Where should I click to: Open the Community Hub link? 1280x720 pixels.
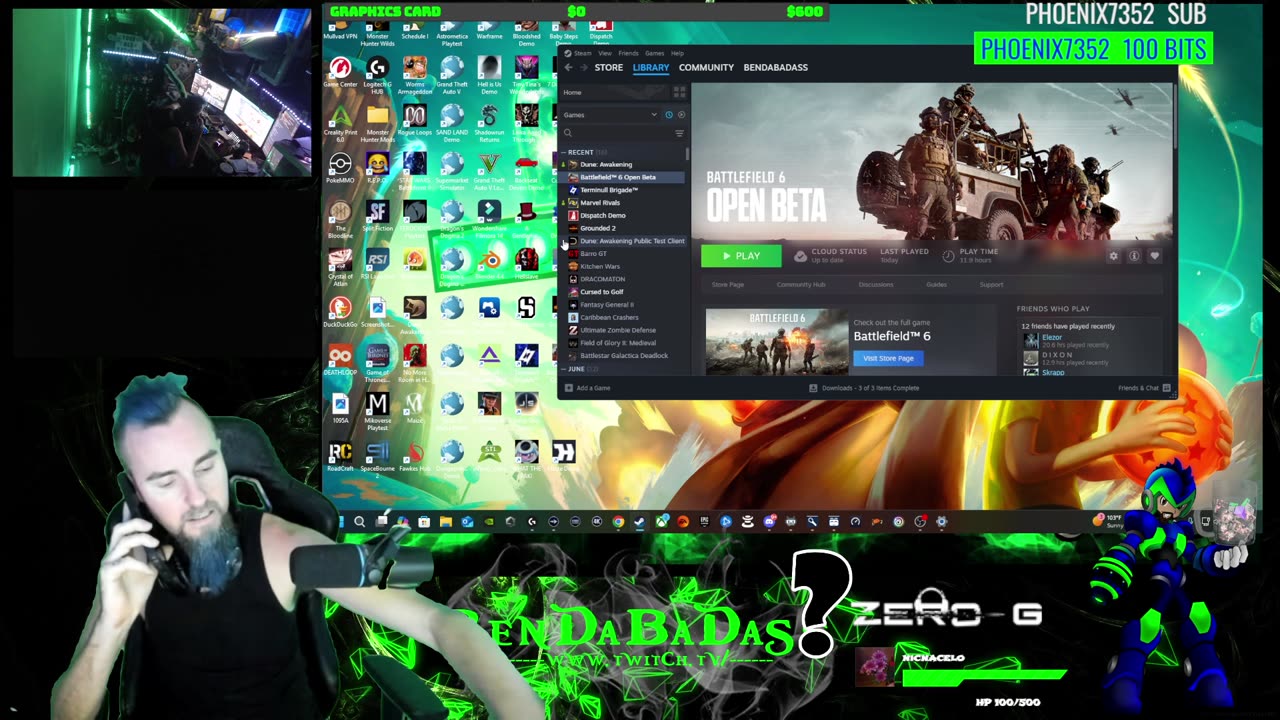click(x=801, y=285)
